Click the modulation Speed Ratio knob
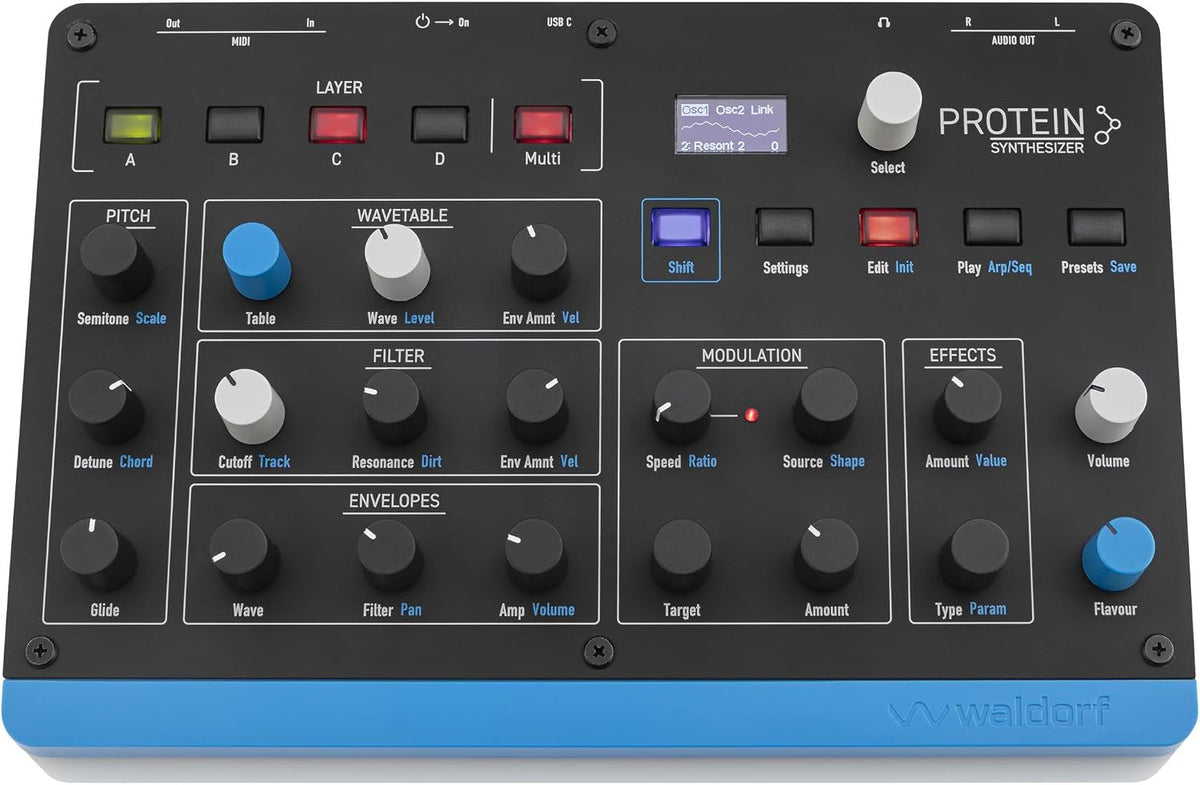The image size is (1200, 785). point(682,407)
